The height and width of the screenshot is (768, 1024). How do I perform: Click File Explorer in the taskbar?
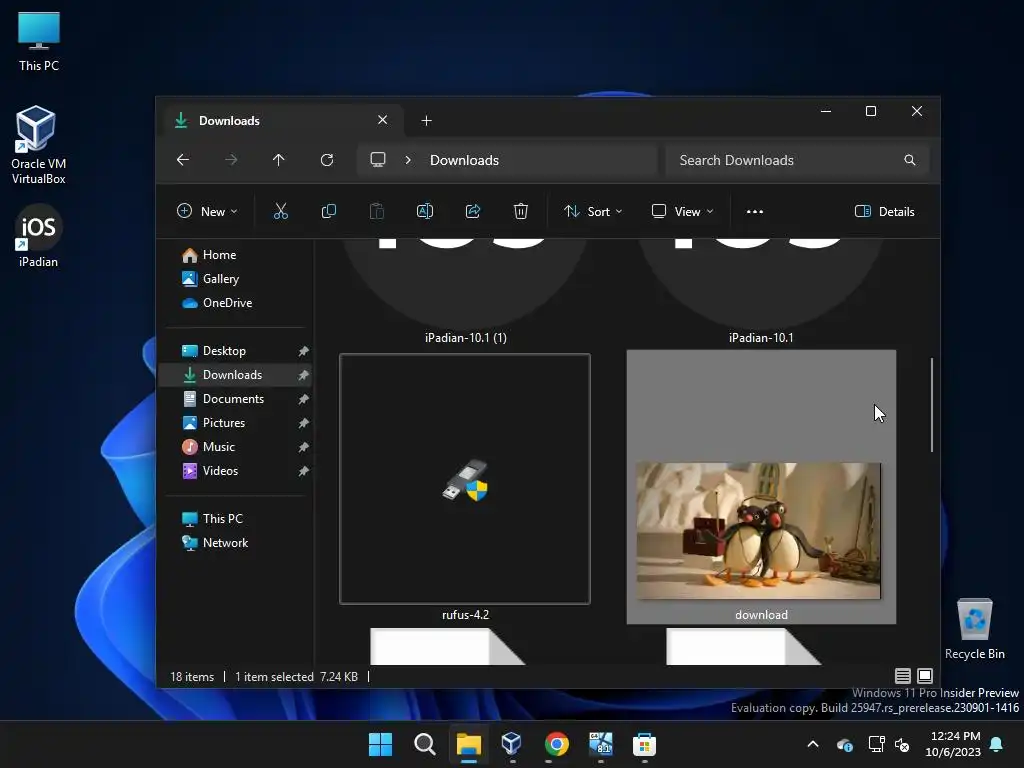point(468,744)
